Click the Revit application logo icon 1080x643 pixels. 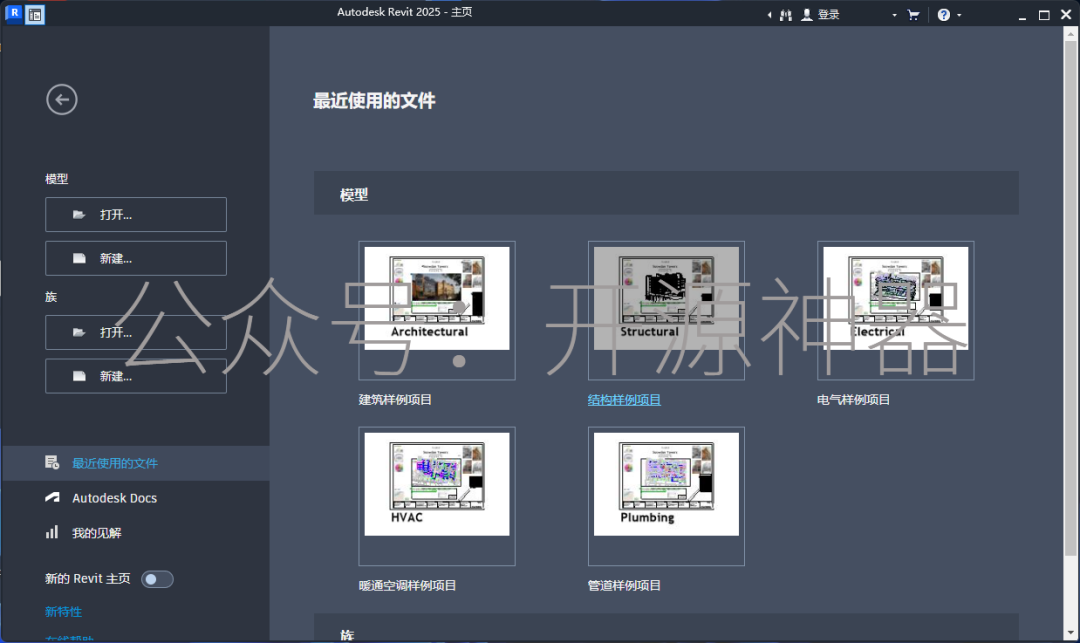(x=14, y=14)
